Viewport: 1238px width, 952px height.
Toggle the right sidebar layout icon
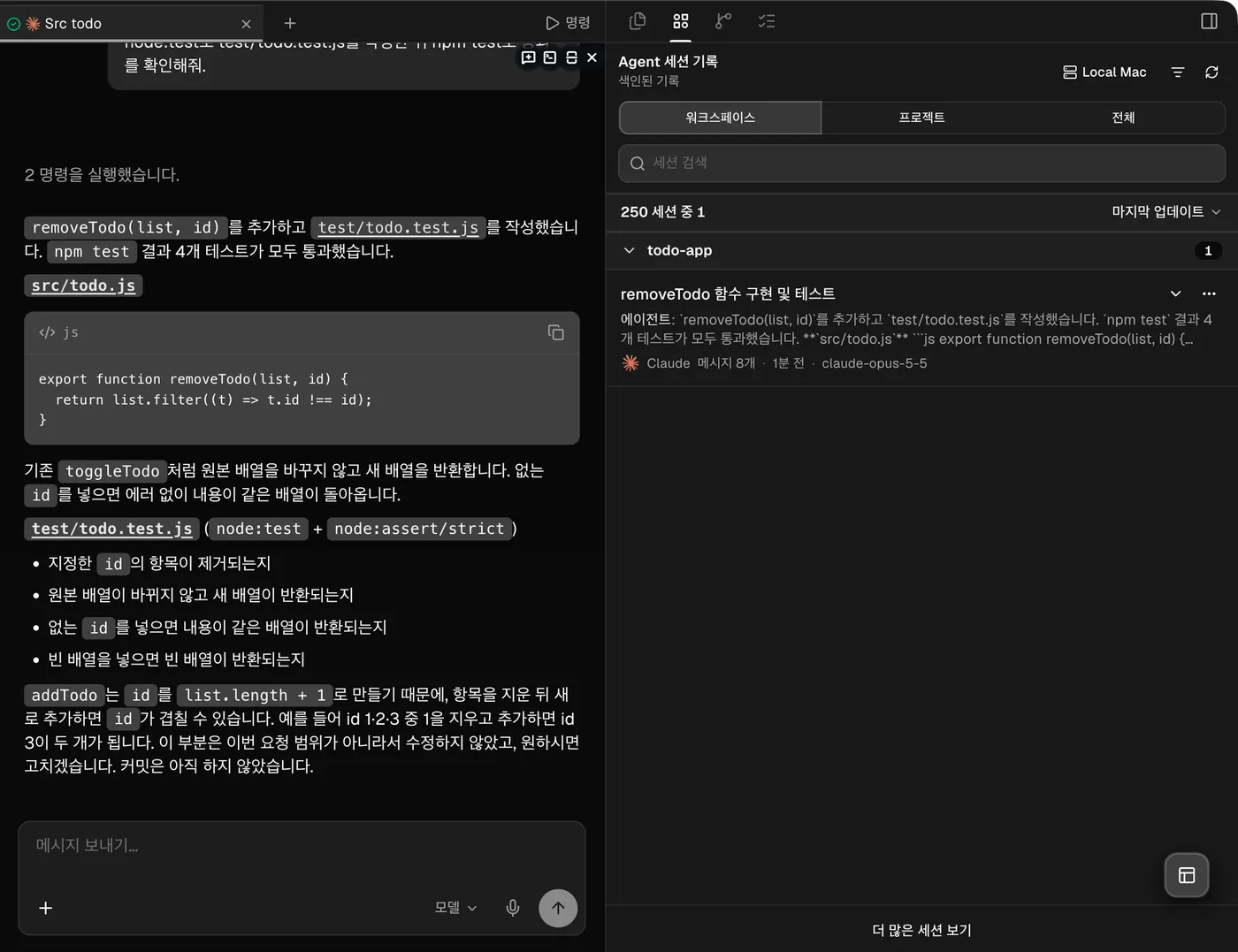tap(1209, 21)
